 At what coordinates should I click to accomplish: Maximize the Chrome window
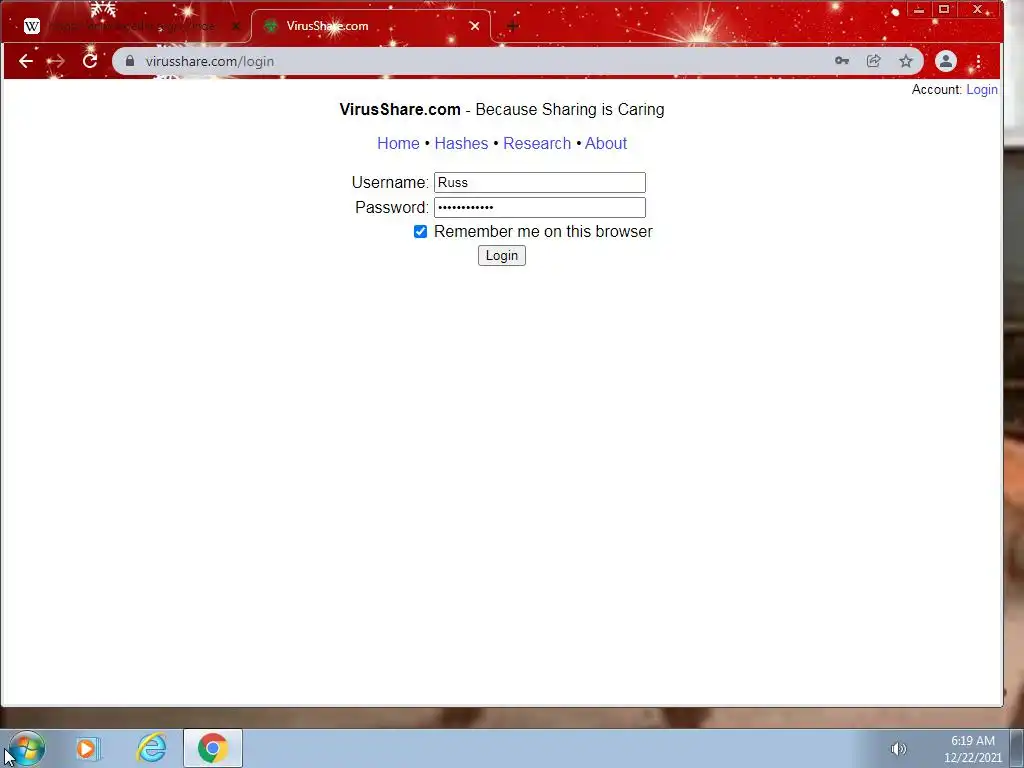click(944, 10)
